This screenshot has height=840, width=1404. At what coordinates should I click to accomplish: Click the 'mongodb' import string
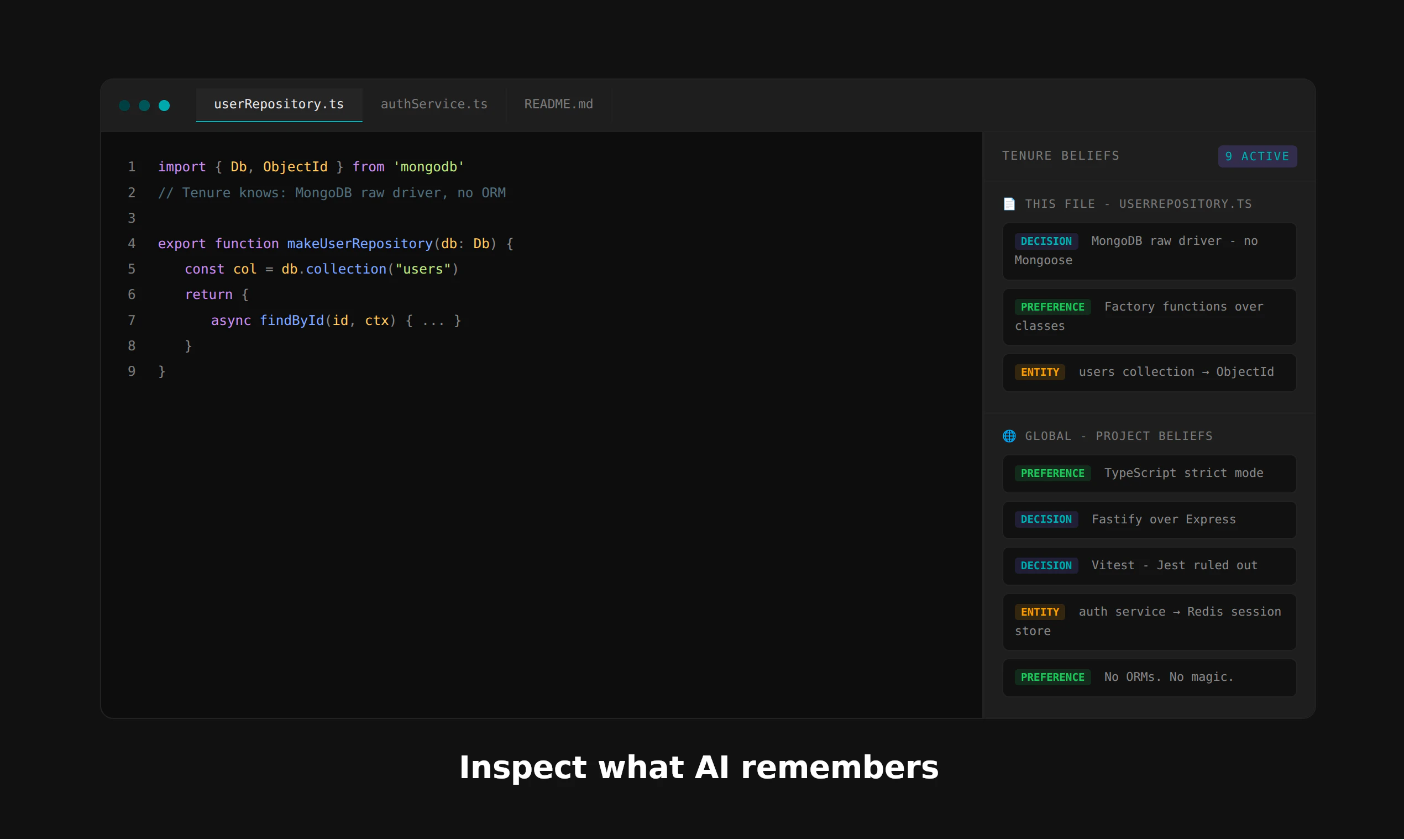(428, 167)
